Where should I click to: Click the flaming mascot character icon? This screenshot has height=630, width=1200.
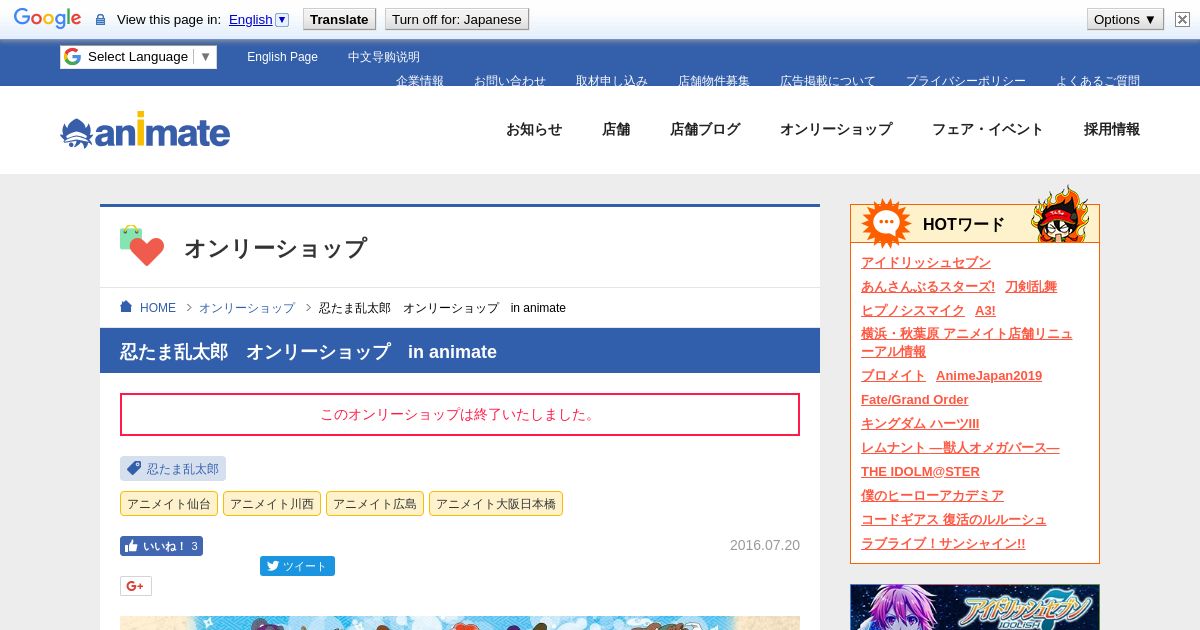[1060, 214]
